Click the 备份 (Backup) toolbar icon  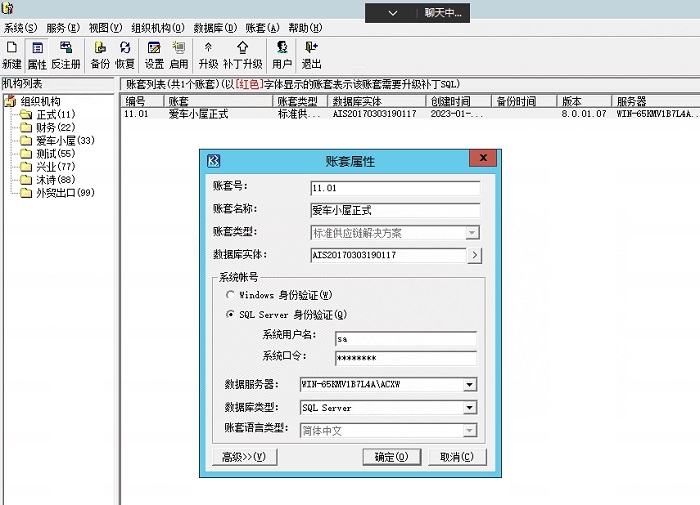pyautogui.click(x=100, y=54)
